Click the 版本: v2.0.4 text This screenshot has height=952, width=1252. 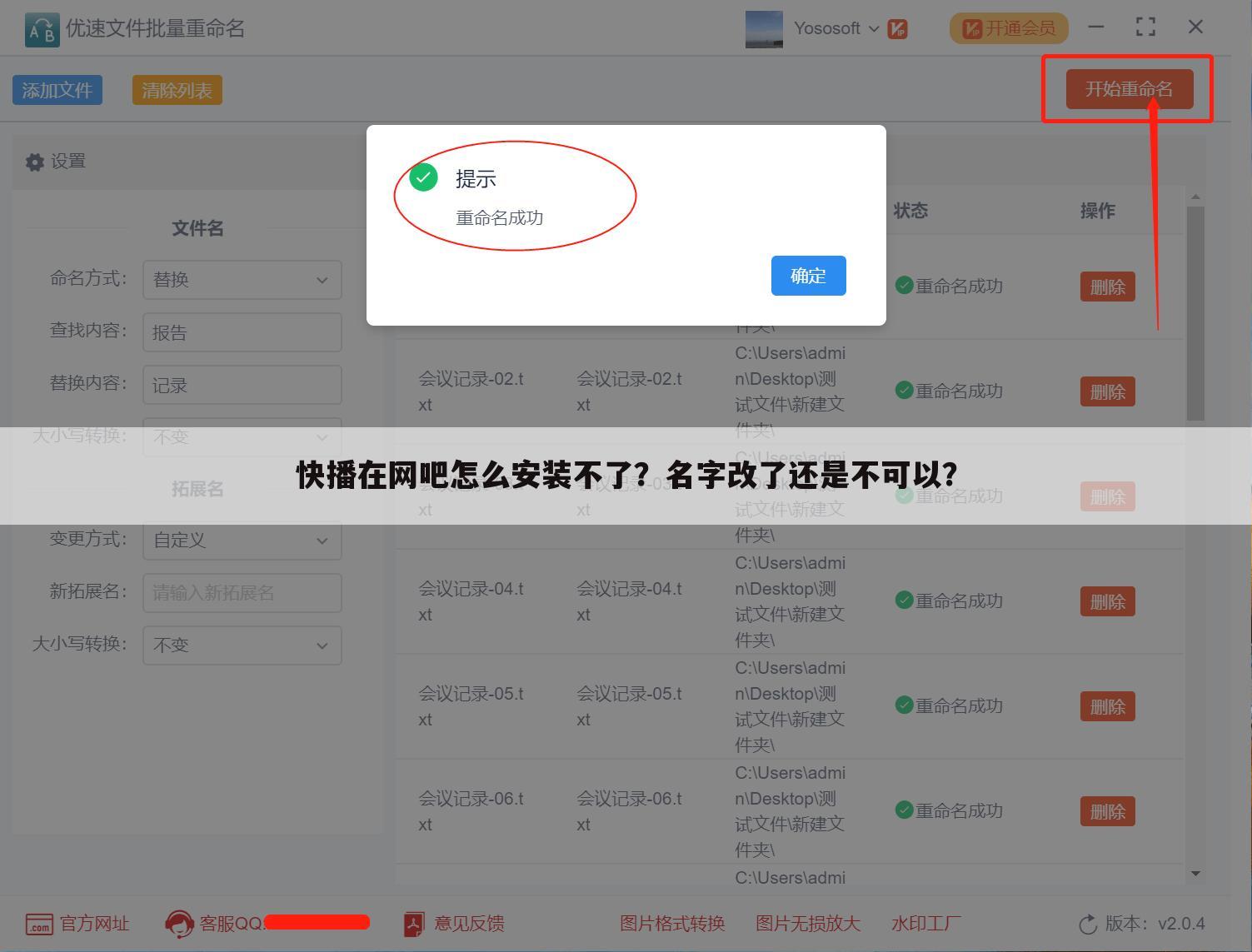1155,924
